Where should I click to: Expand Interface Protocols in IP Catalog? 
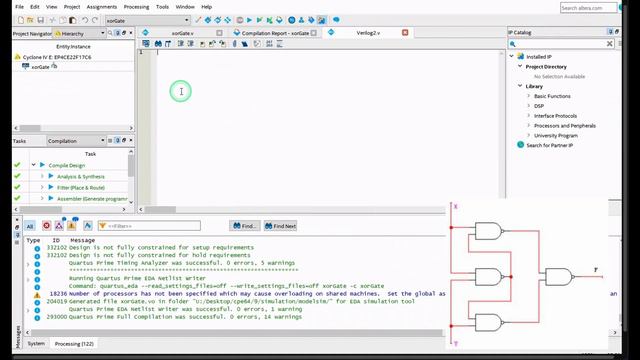click(529, 116)
